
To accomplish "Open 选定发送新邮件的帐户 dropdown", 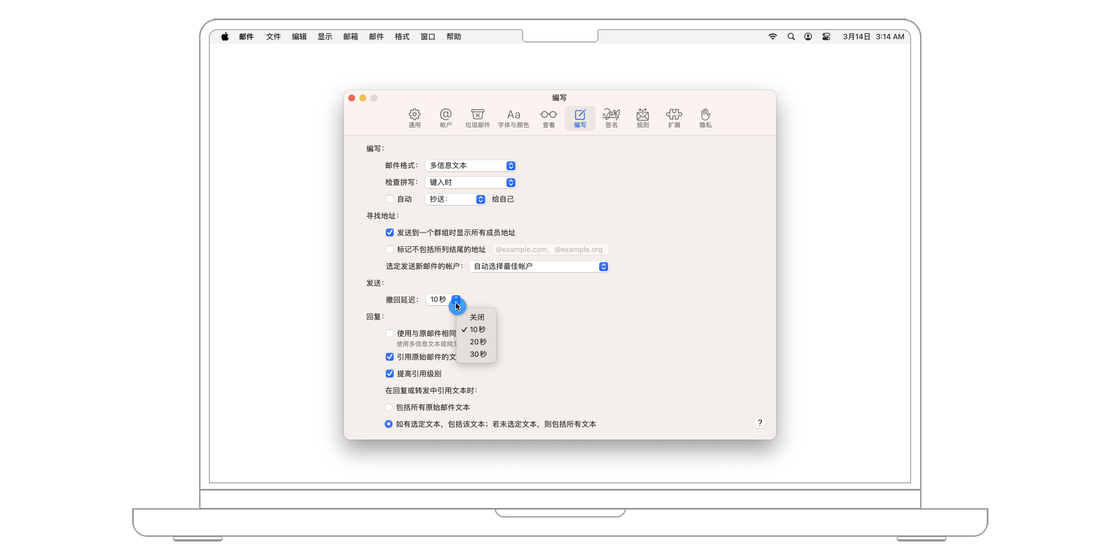I will click(x=539, y=266).
